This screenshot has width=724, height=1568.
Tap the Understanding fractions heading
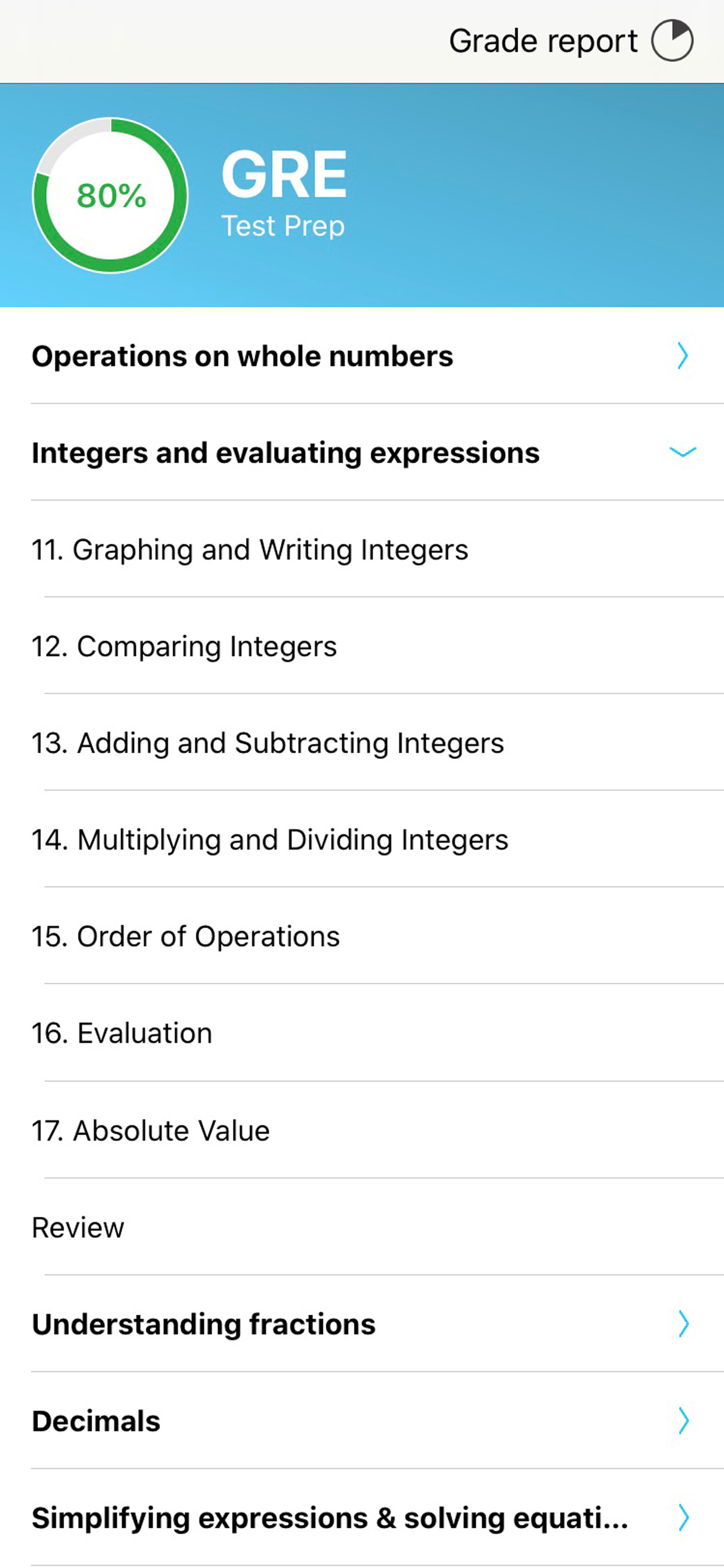[203, 1325]
